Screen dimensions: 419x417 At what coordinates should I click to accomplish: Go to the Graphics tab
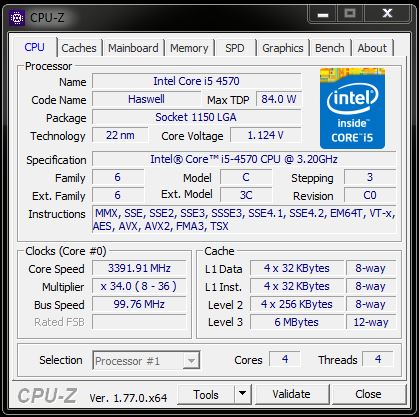(283, 48)
